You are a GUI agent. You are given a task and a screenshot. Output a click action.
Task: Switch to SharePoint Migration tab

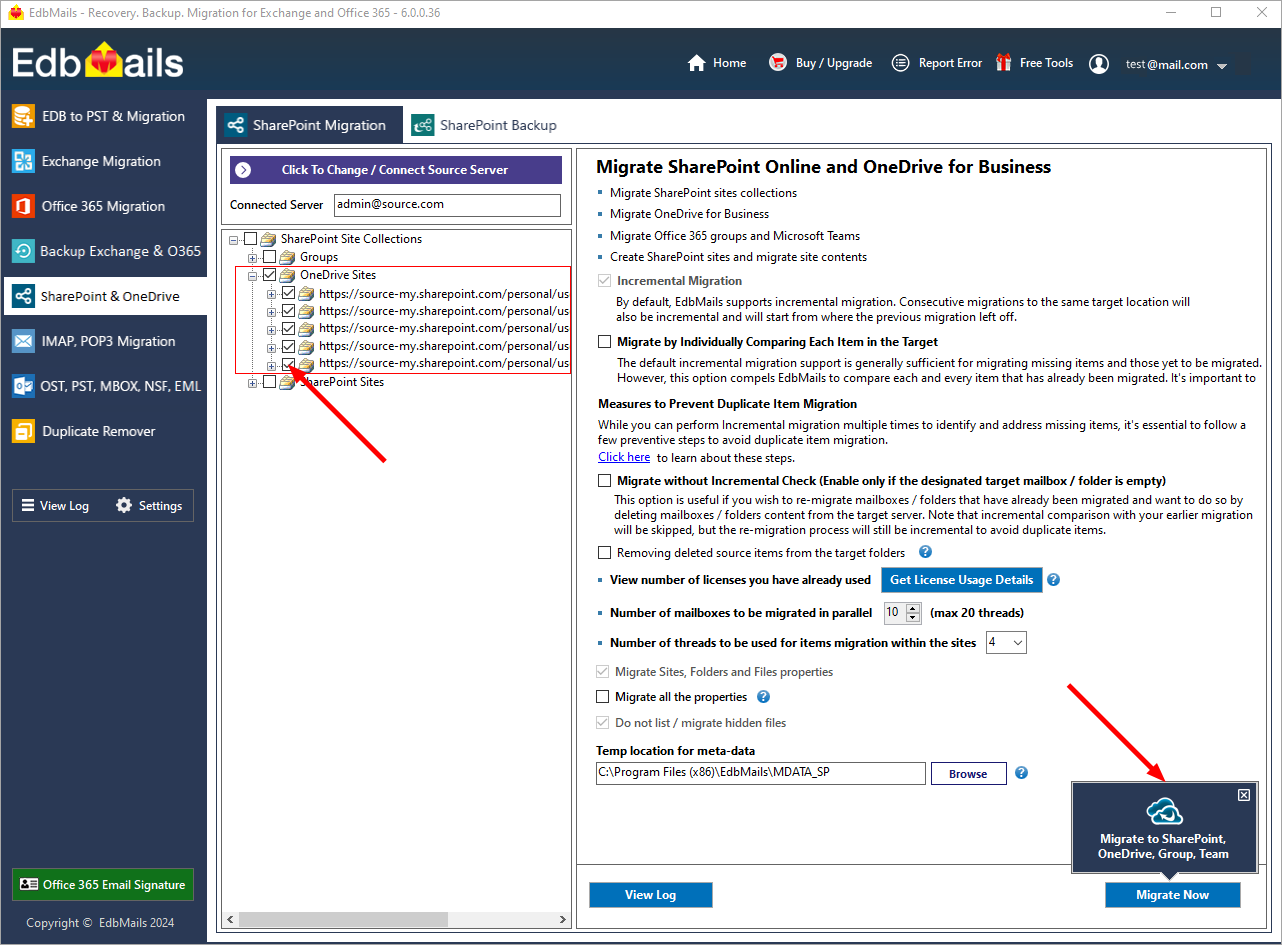coord(309,125)
